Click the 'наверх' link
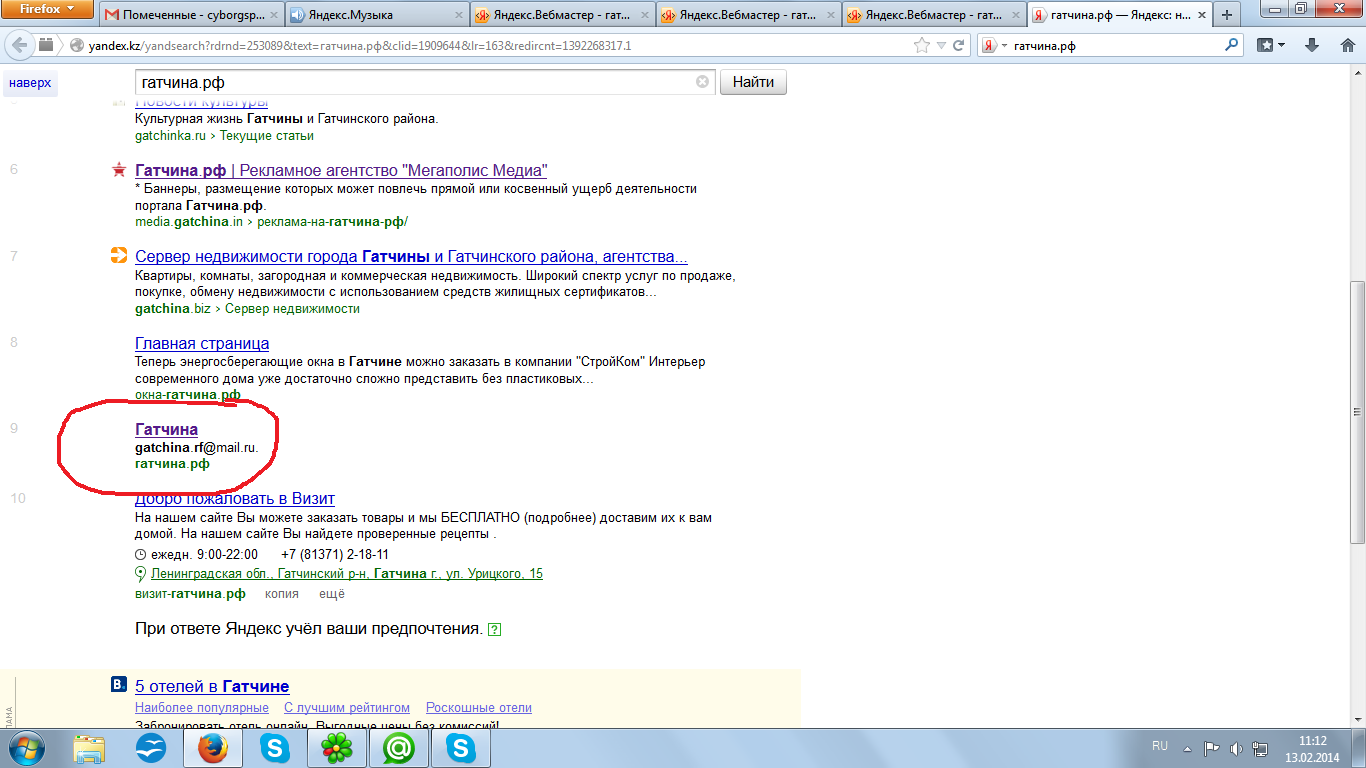The width and height of the screenshot is (1366, 768). 30,83
